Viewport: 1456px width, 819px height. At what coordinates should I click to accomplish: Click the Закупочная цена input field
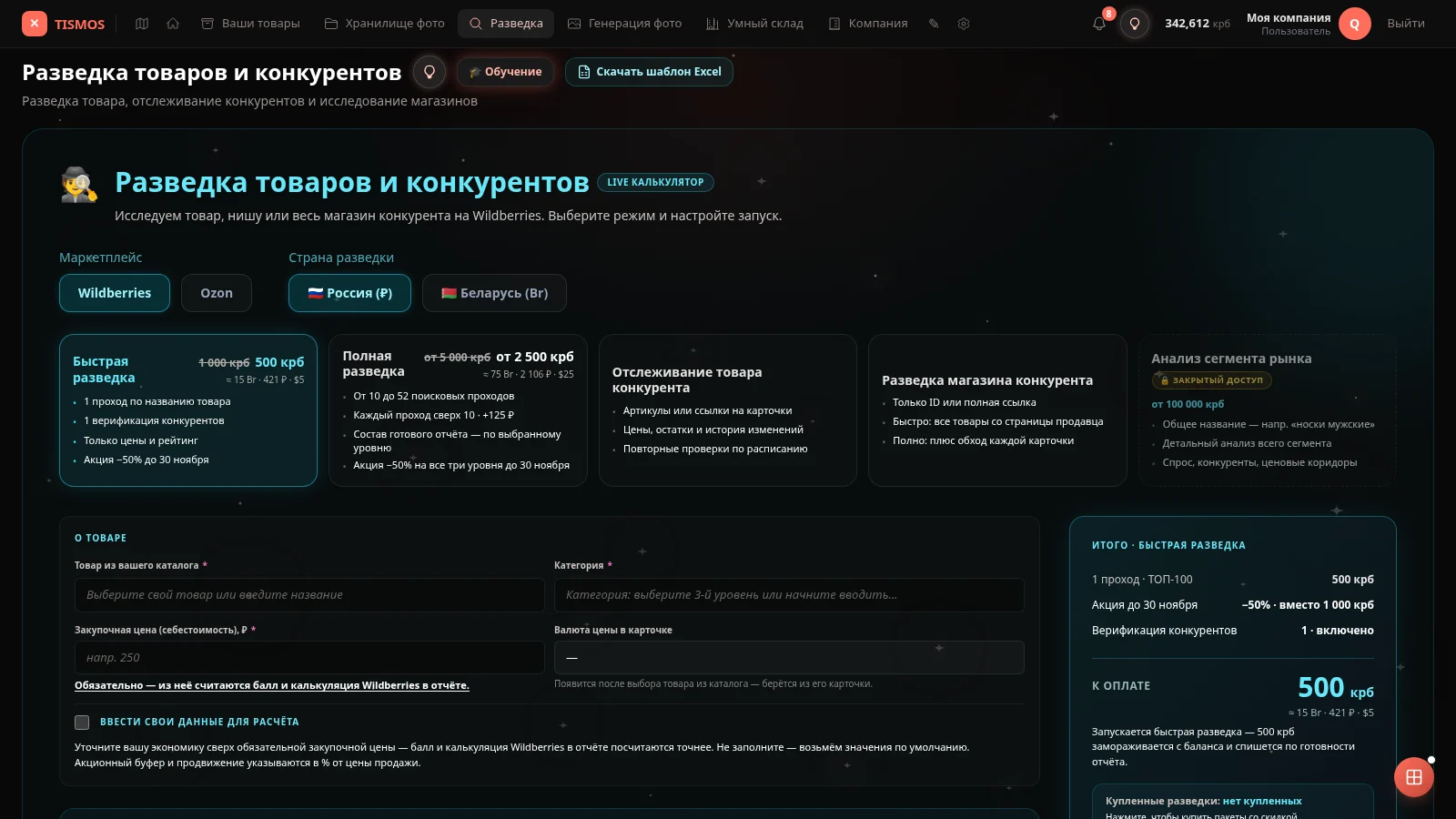click(x=309, y=658)
